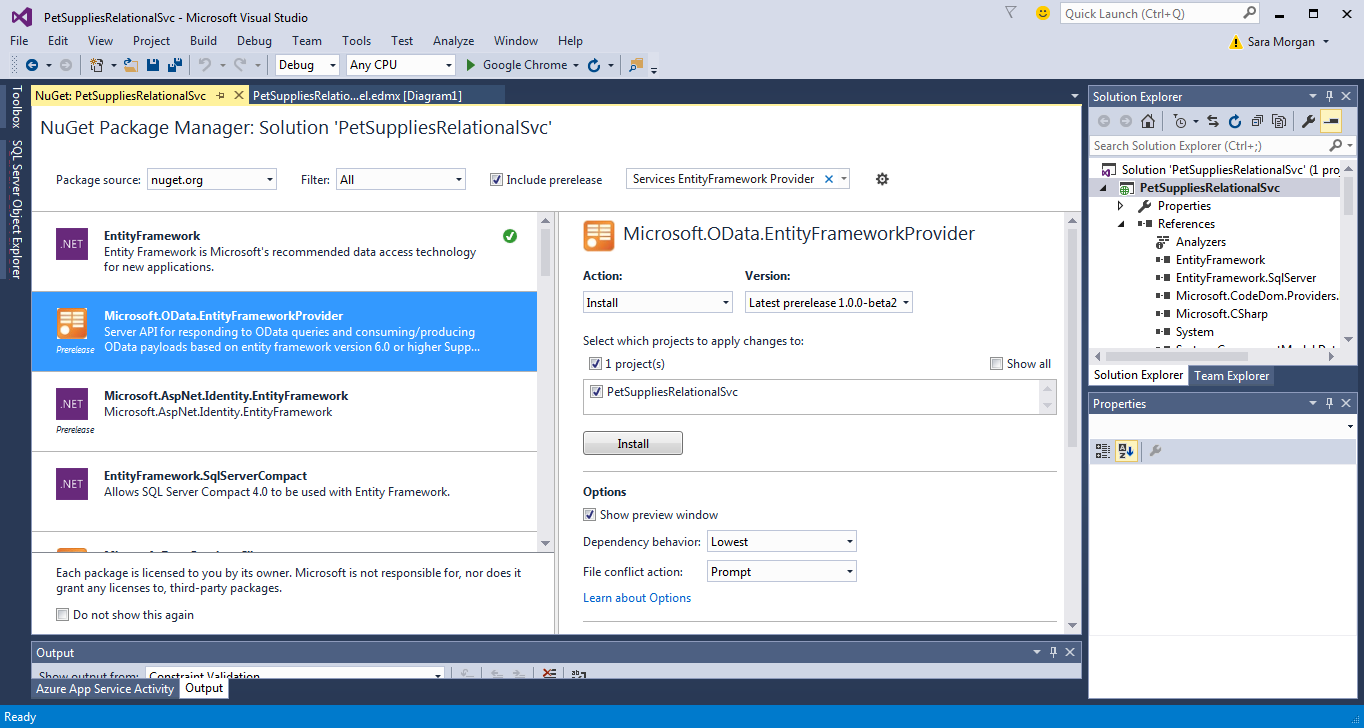The image size is (1364, 728).
Task: Click the Install button
Action: [632, 444]
